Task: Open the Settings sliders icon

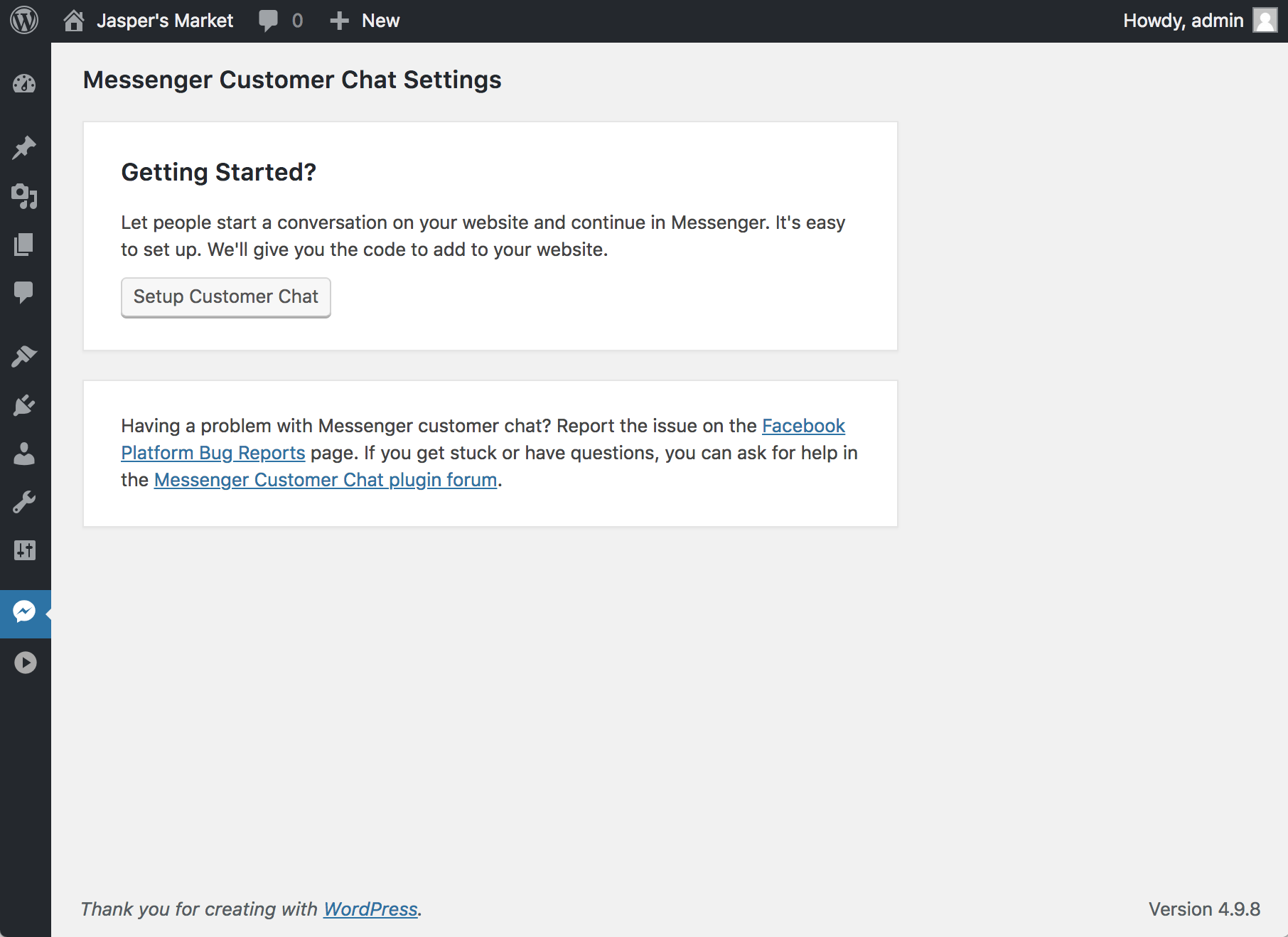Action: (24, 550)
